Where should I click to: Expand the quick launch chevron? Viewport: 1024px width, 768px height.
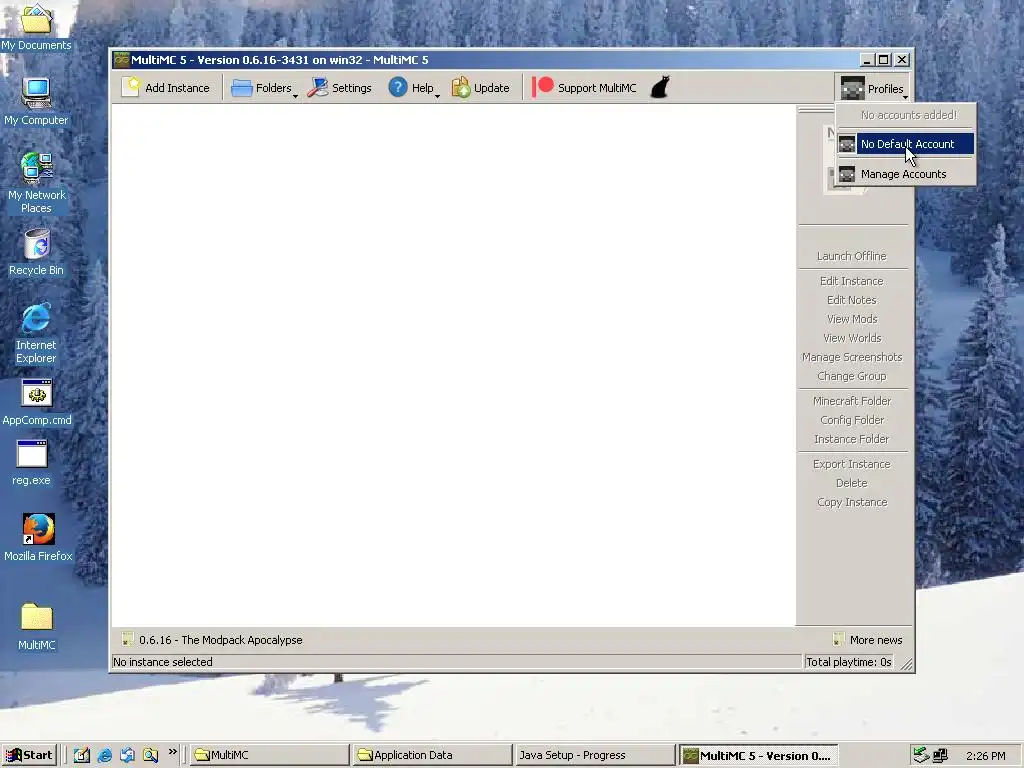coord(172,752)
